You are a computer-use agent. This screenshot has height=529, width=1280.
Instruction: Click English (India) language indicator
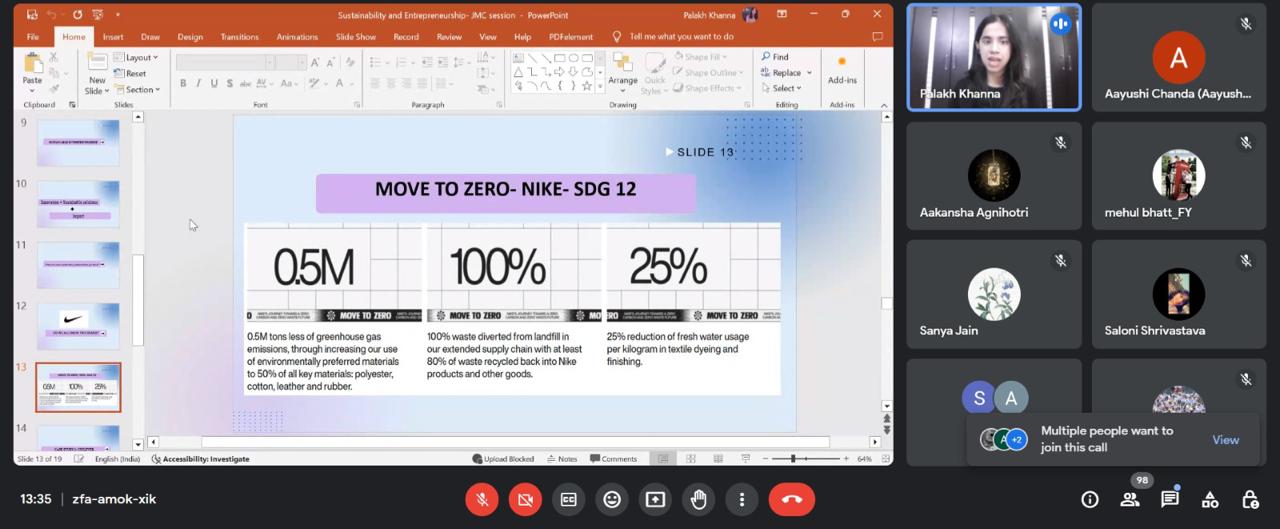pos(117,459)
